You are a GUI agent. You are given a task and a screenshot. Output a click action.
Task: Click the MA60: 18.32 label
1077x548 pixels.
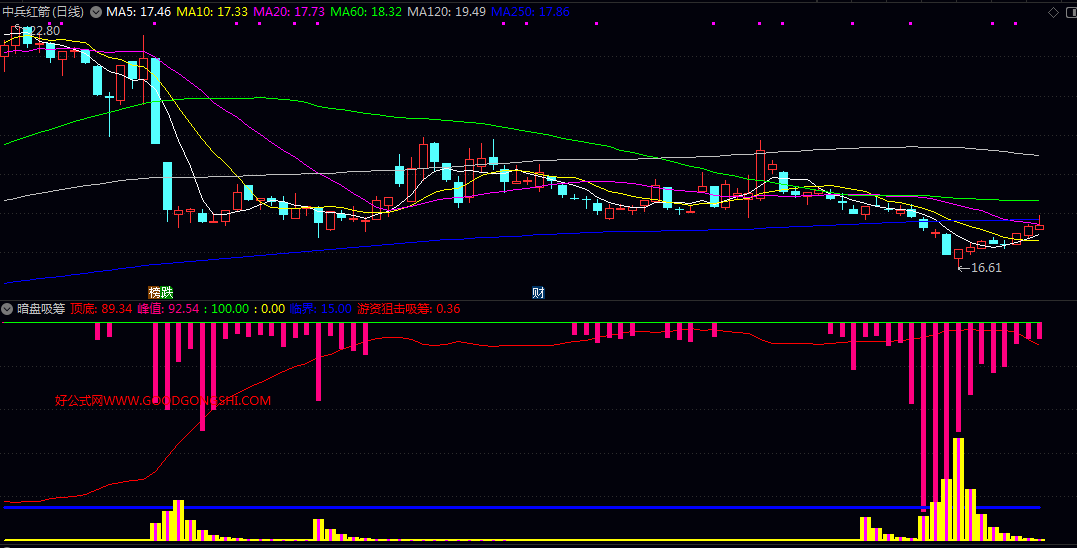tap(365, 12)
